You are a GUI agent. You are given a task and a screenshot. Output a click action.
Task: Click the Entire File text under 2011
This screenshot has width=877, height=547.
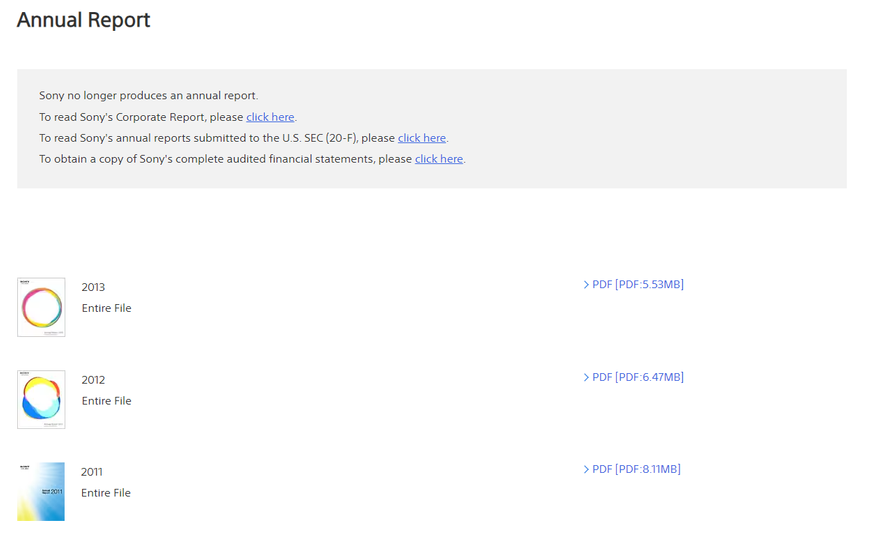(106, 493)
